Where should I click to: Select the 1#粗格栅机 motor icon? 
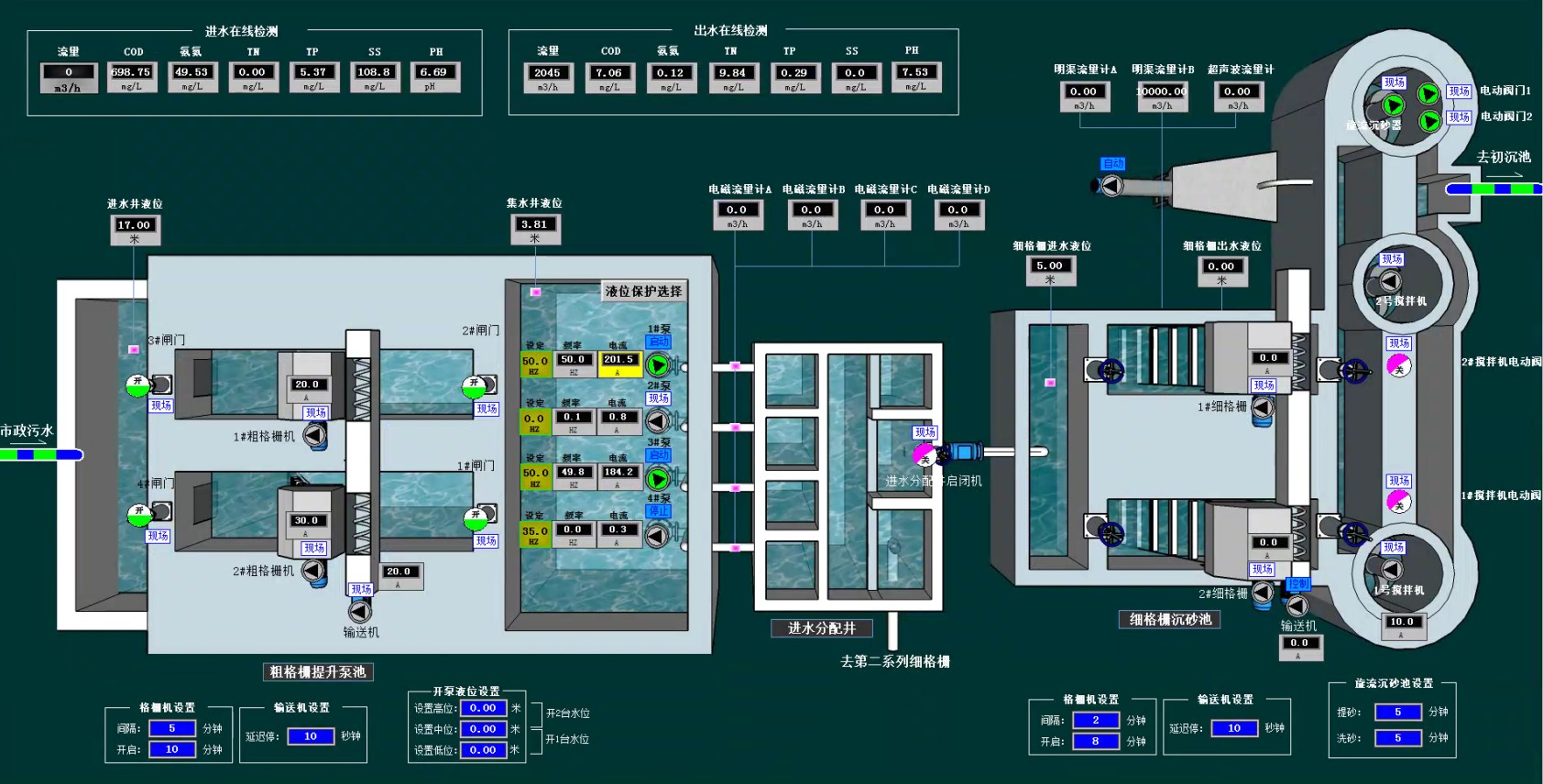(314, 435)
